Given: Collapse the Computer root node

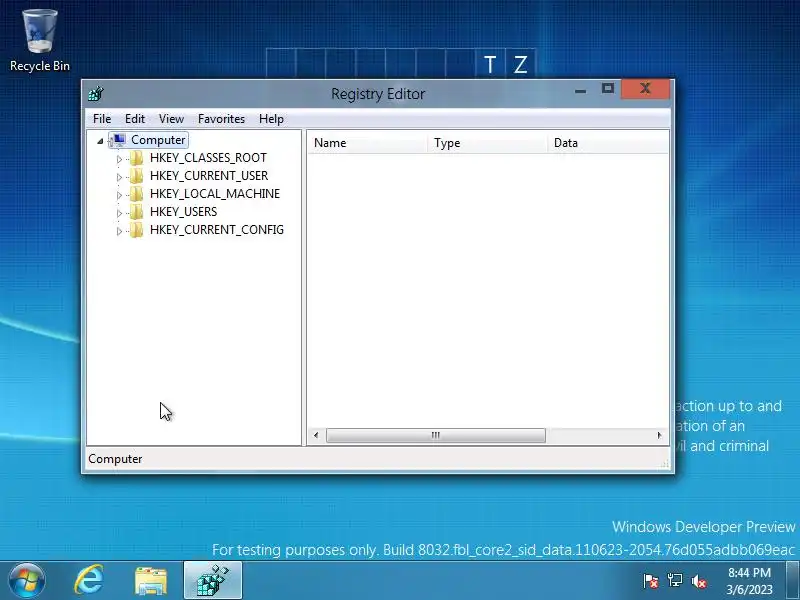Looking at the screenshot, I should point(100,141).
